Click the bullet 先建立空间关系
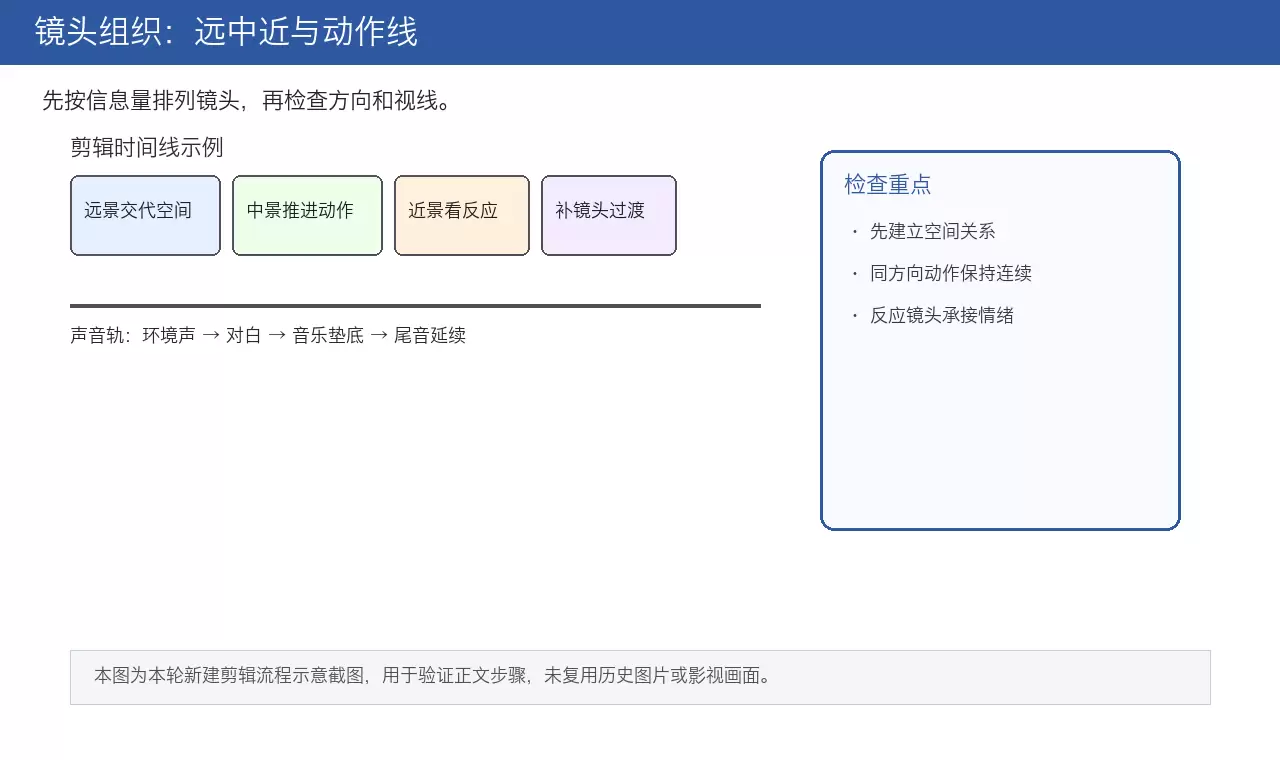Viewport: 1280px width, 760px height. coord(932,231)
